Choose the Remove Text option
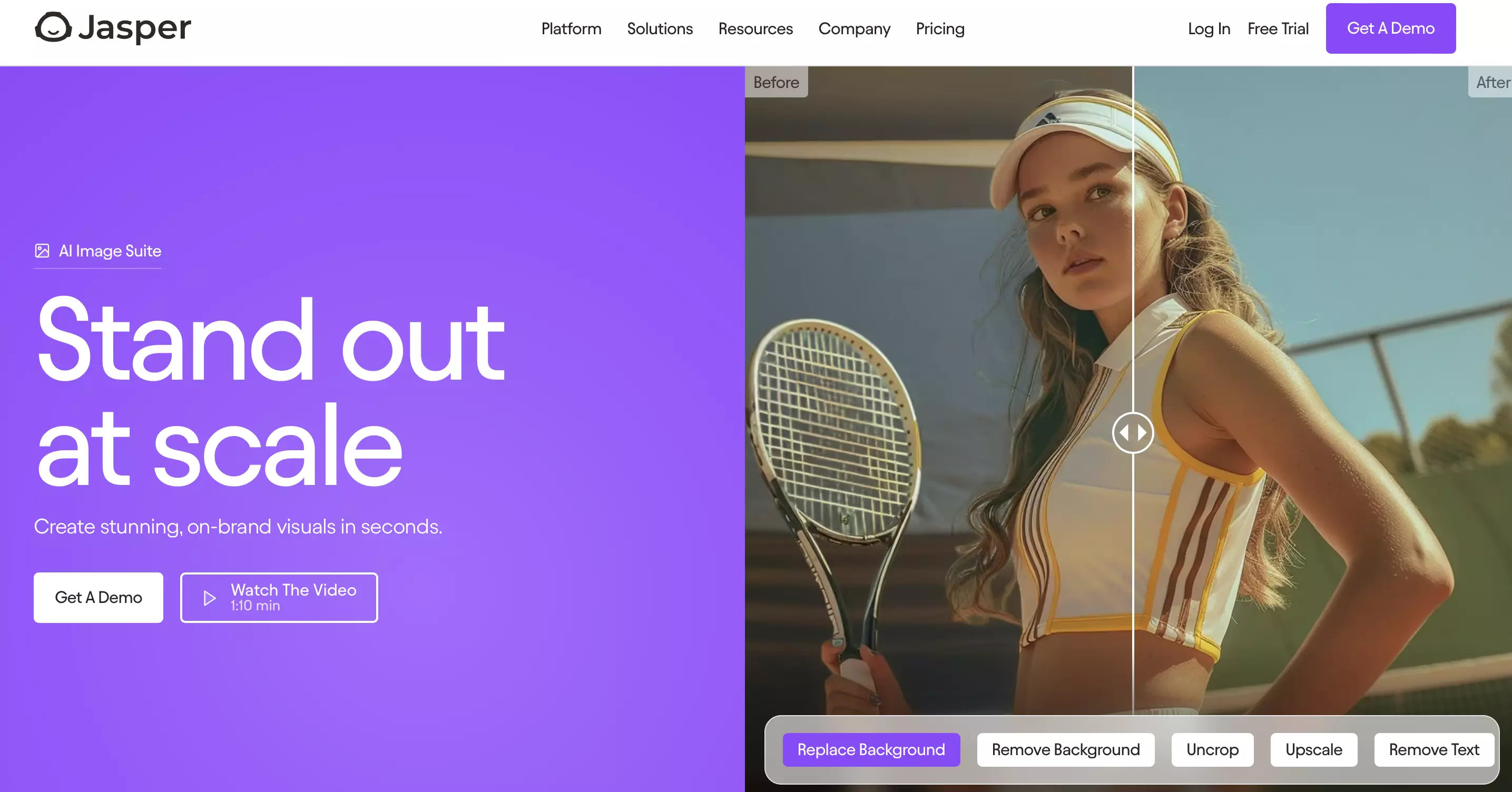This screenshot has height=792, width=1512. point(1434,749)
